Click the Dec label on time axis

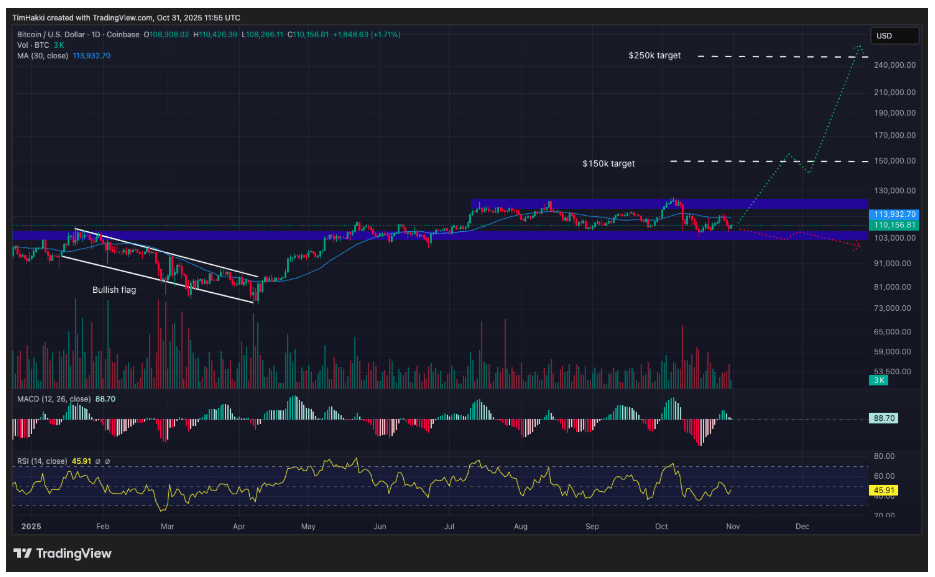(x=802, y=526)
